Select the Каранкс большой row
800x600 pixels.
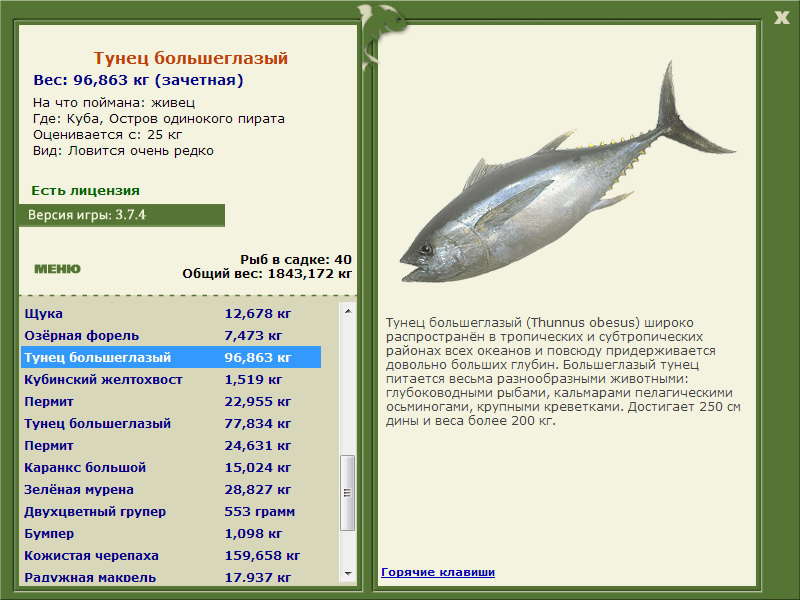pos(171,467)
